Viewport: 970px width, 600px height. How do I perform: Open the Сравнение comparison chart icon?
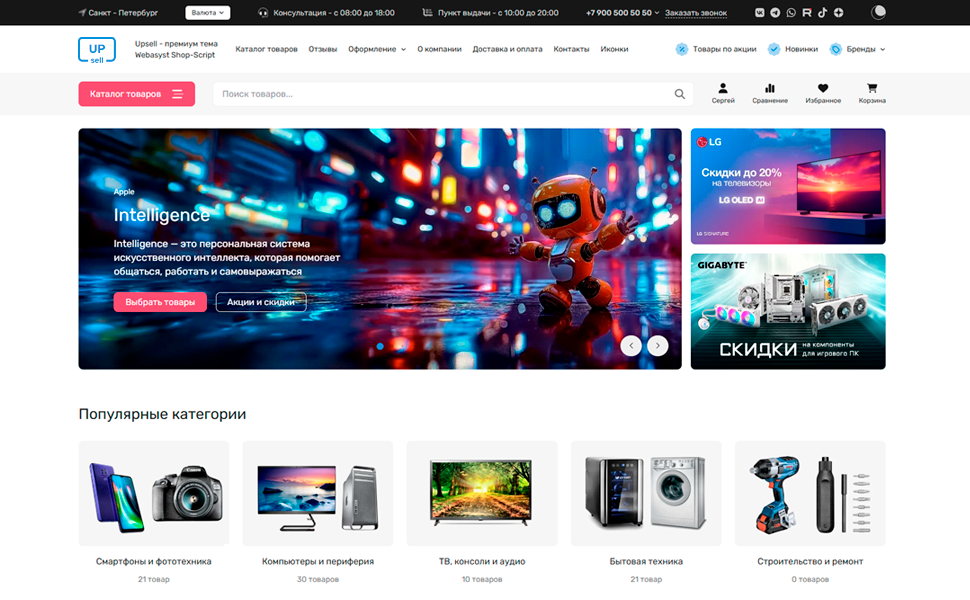point(770,88)
